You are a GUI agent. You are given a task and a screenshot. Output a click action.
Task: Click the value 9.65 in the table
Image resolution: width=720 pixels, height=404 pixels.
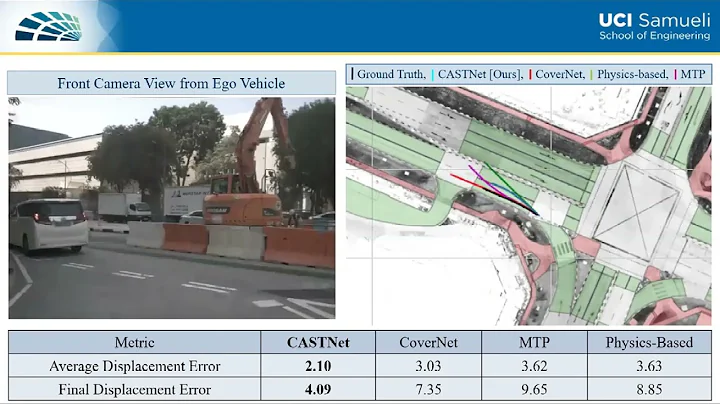click(534, 390)
